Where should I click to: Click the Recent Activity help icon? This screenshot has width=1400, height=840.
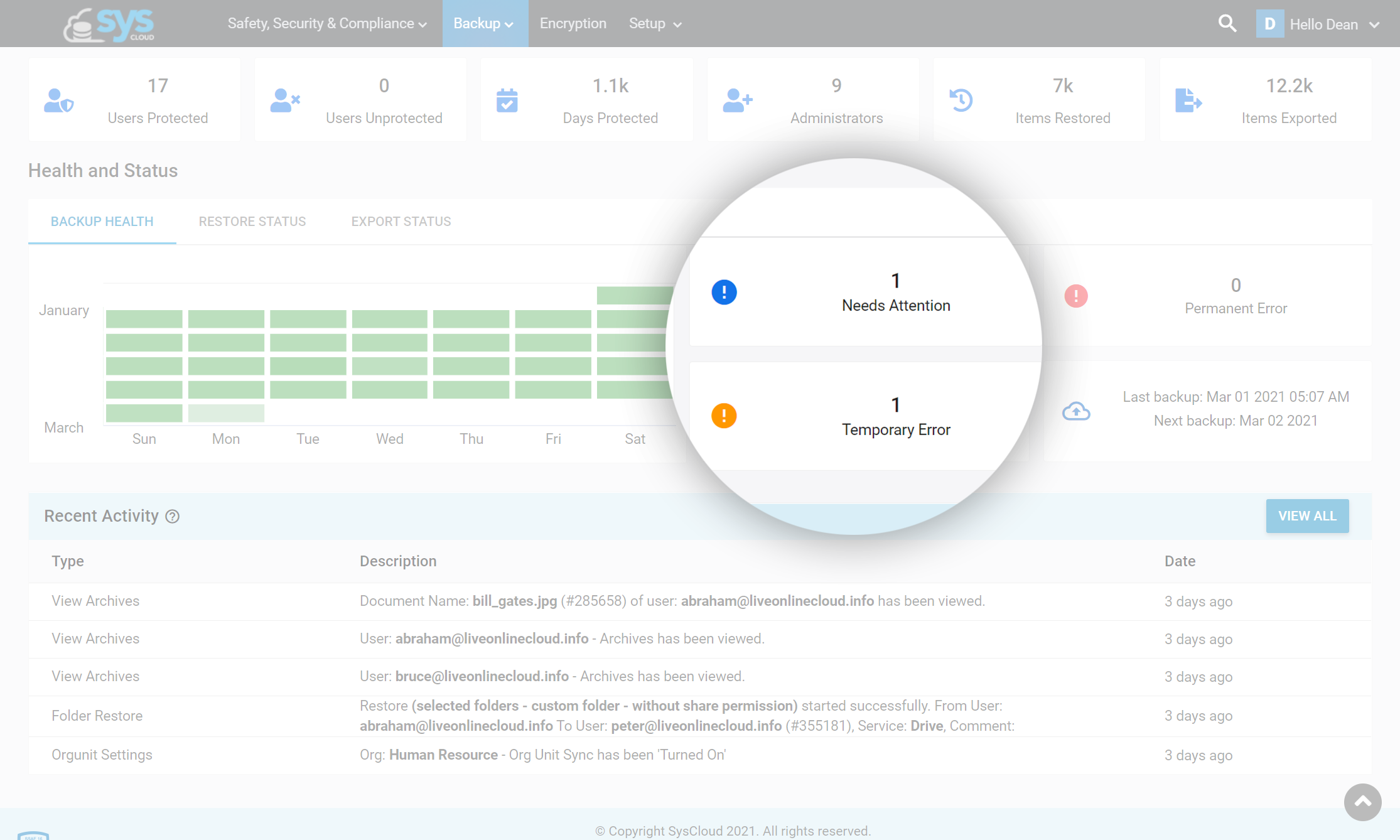(x=172, y=516)
